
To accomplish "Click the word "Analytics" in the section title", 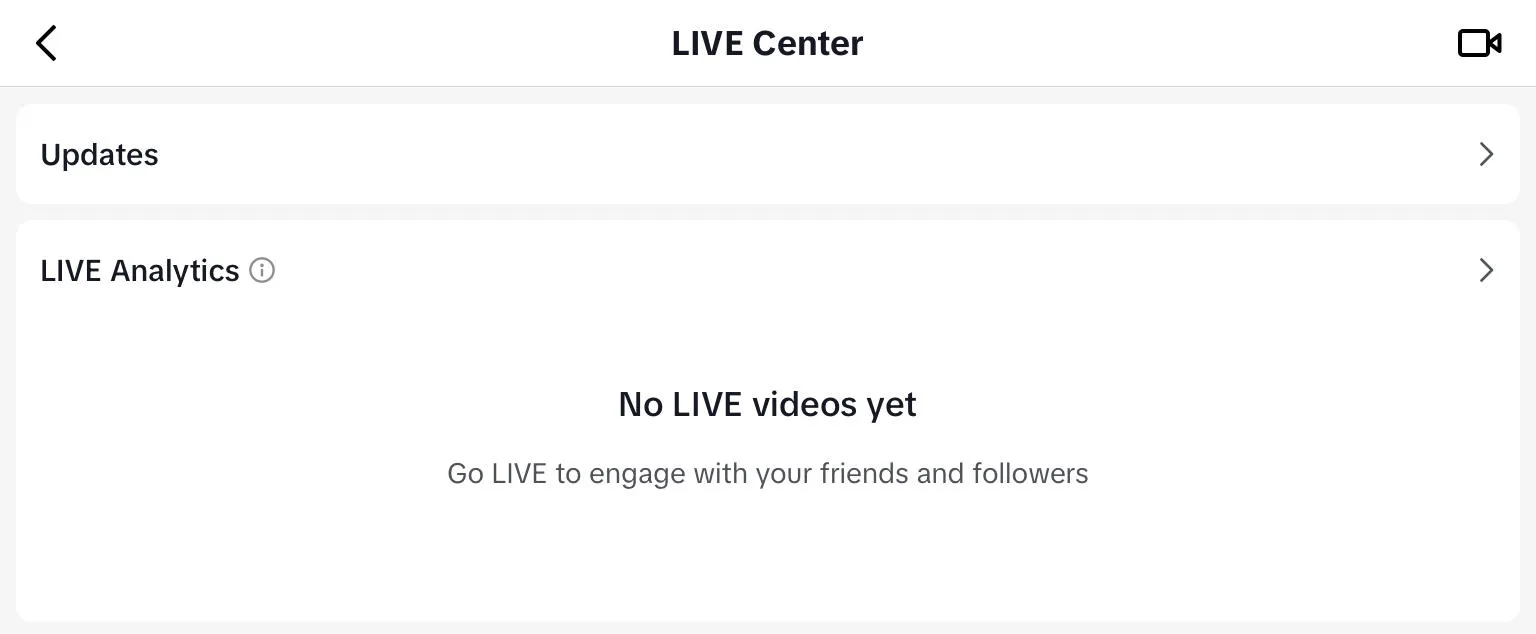I will coord(175,271).
